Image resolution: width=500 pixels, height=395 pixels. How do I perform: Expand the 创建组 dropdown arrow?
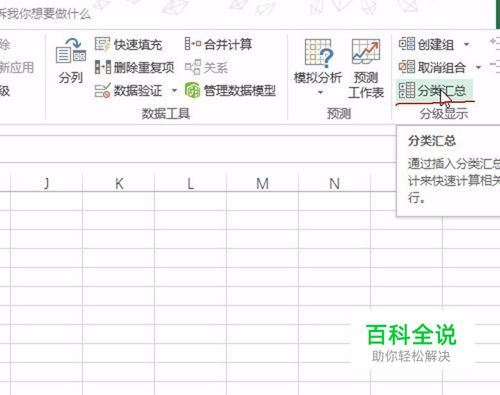pos(467,44)
